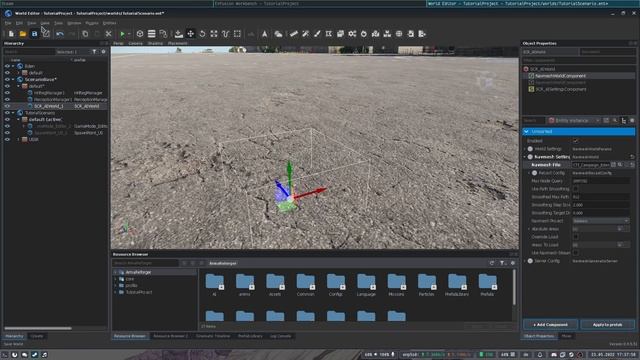Click the globe icon in the toolbar

click(x=399, y=34)
